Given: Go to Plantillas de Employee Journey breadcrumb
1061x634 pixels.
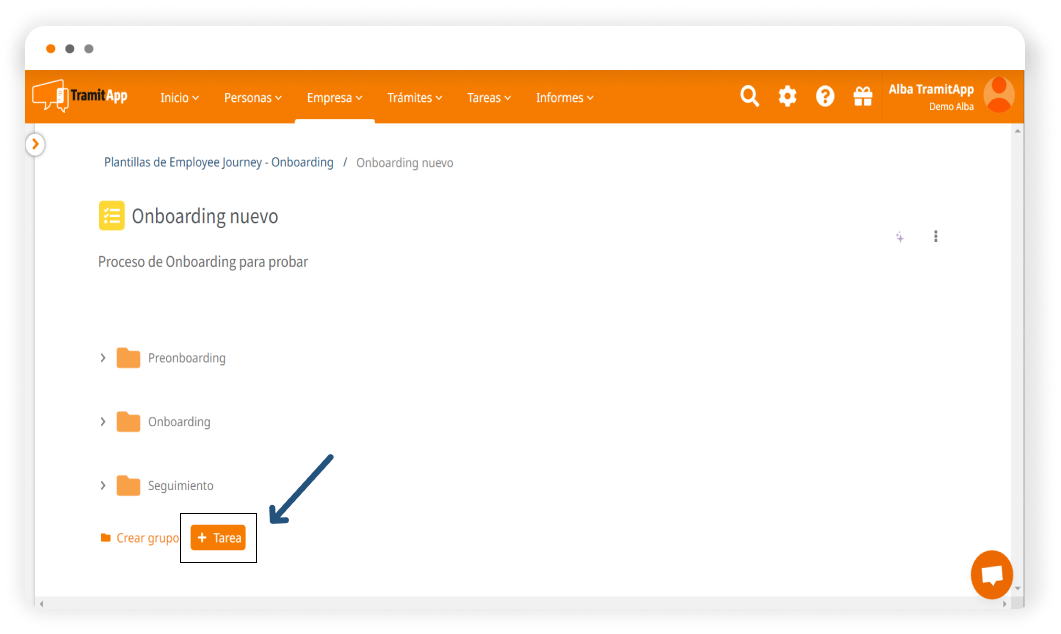Looking at the screenshot, I should (218, 162).
